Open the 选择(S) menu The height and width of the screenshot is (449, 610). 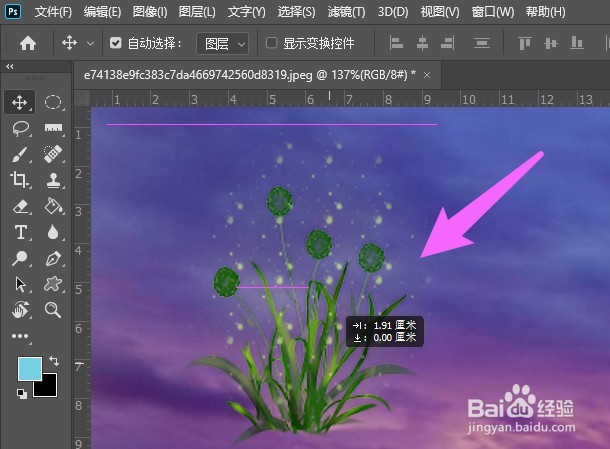(x=296, y=12)
